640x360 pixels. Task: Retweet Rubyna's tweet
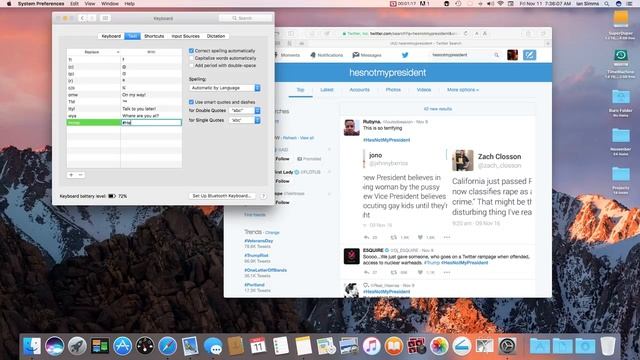(393, 237)
